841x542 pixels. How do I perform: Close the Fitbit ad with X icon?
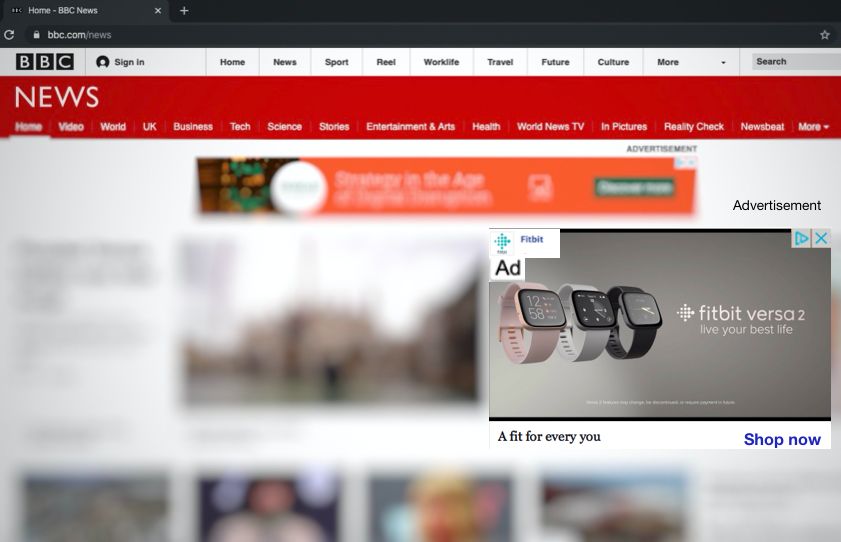pos(821,238)
